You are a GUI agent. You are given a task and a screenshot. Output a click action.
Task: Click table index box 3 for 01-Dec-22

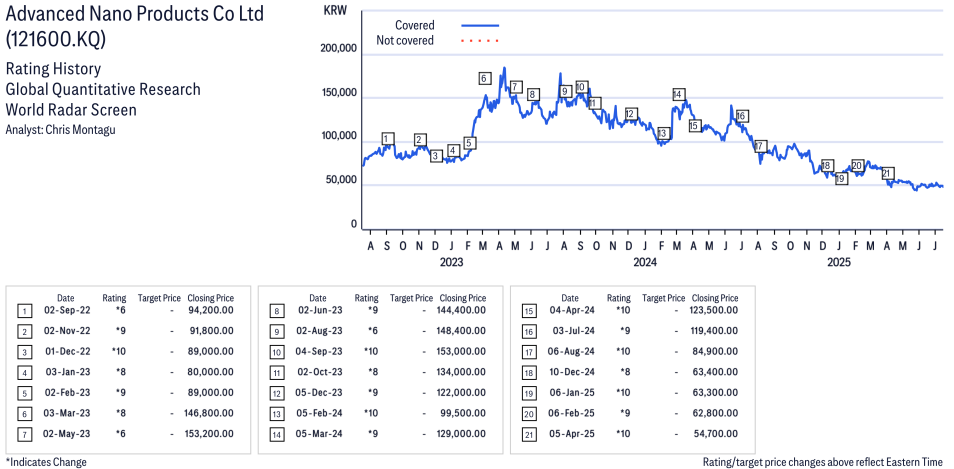click(x=23, y=352)
